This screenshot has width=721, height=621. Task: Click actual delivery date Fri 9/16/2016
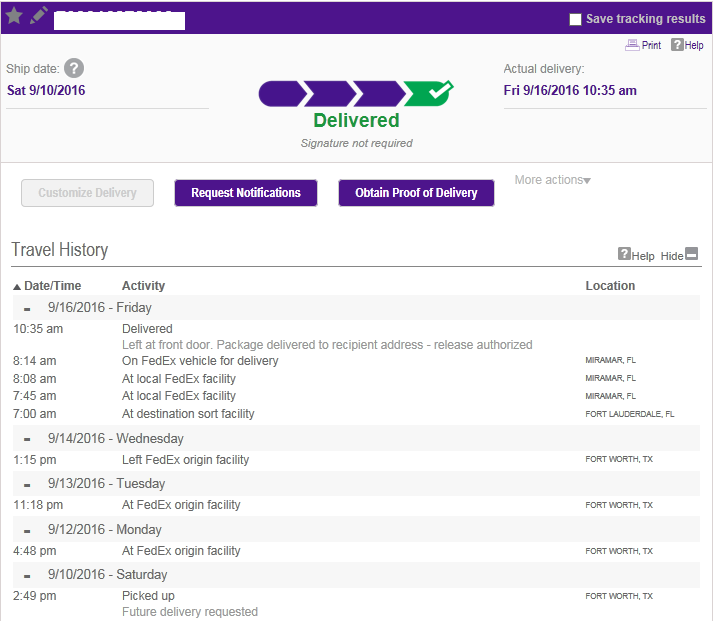click(570, 91)
